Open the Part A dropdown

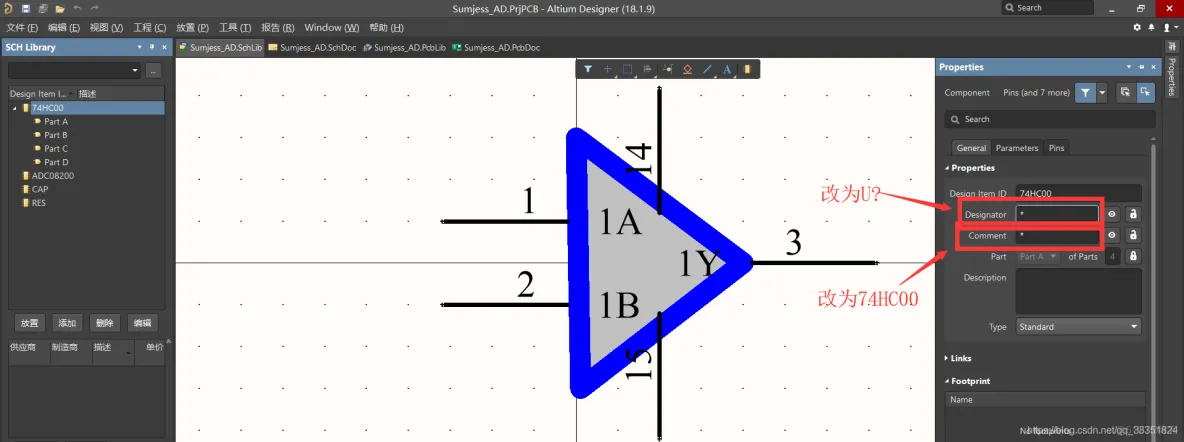coord(1039,257)
